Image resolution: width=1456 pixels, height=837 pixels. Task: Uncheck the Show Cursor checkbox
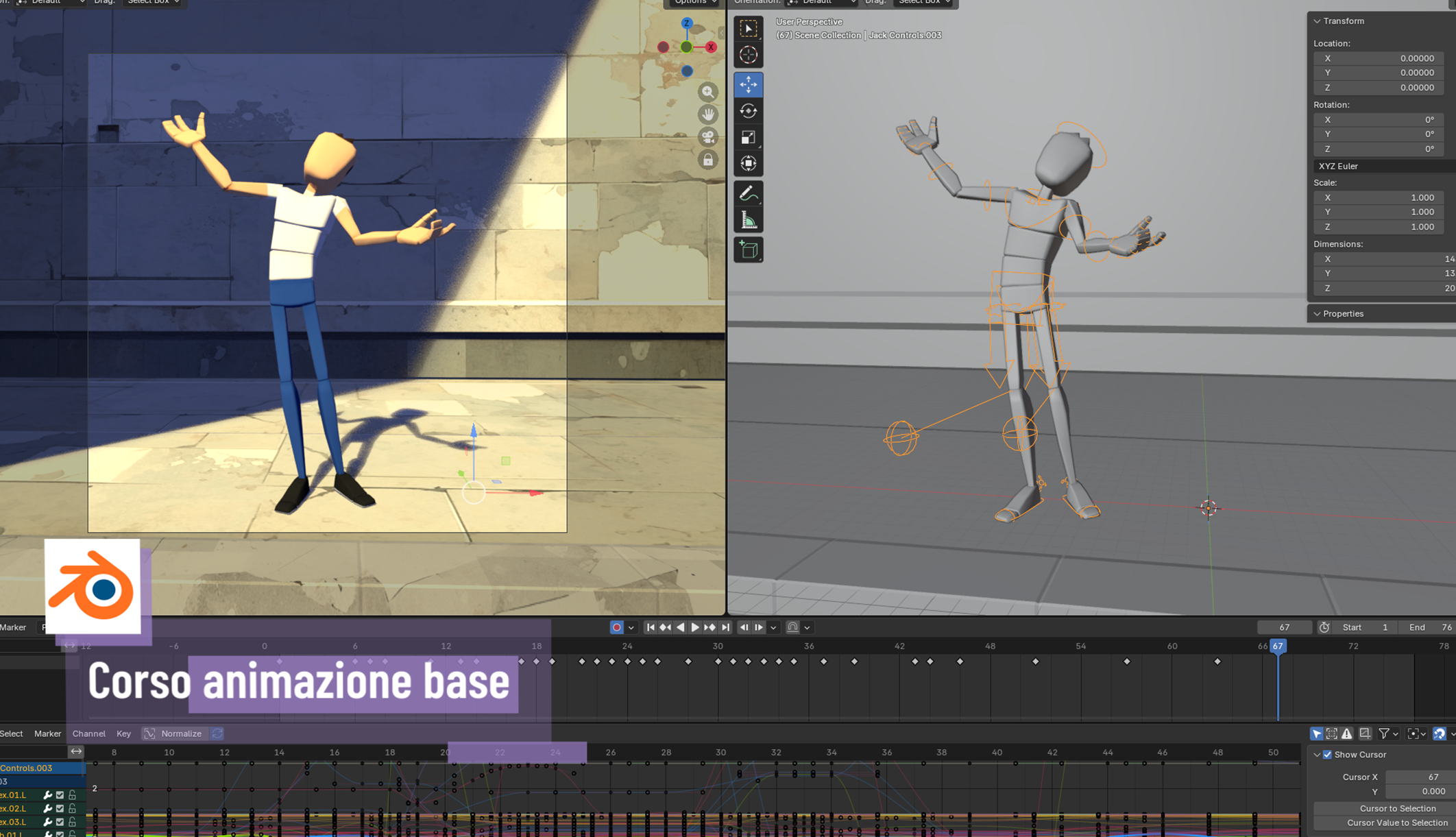(1328, 755)
